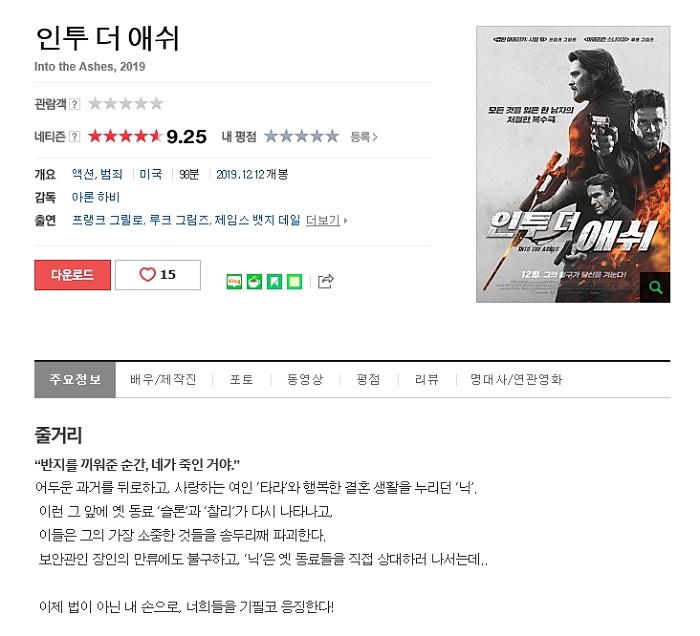Set my rating using the gray stars
700x636 pixels.
point(302,136)
